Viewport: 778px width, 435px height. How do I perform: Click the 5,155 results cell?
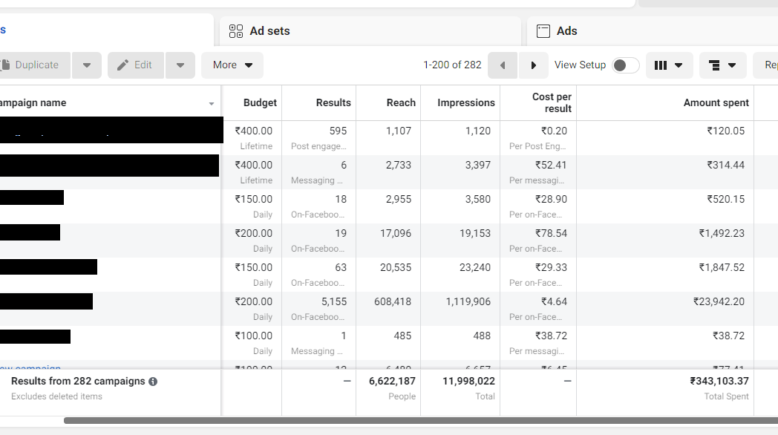pos(334,302)
